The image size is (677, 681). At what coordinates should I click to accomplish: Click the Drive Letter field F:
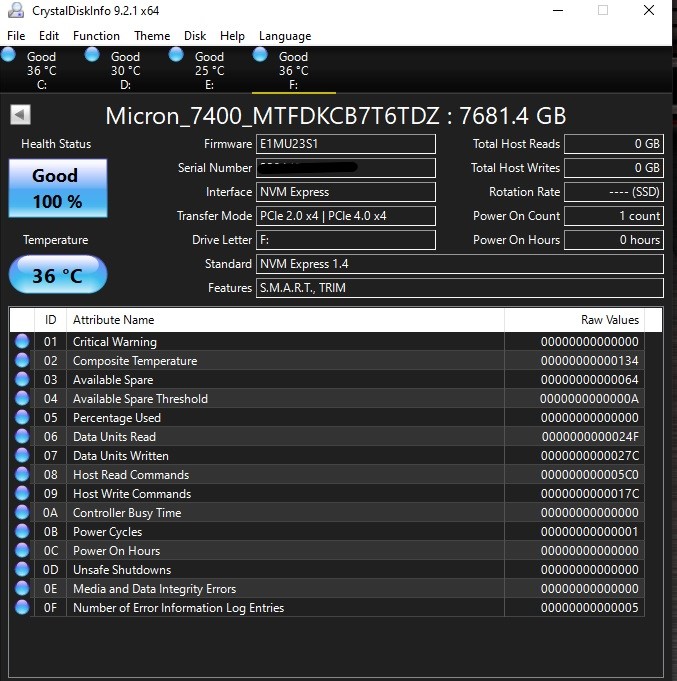pyautogui.click(x=346, y=240)
